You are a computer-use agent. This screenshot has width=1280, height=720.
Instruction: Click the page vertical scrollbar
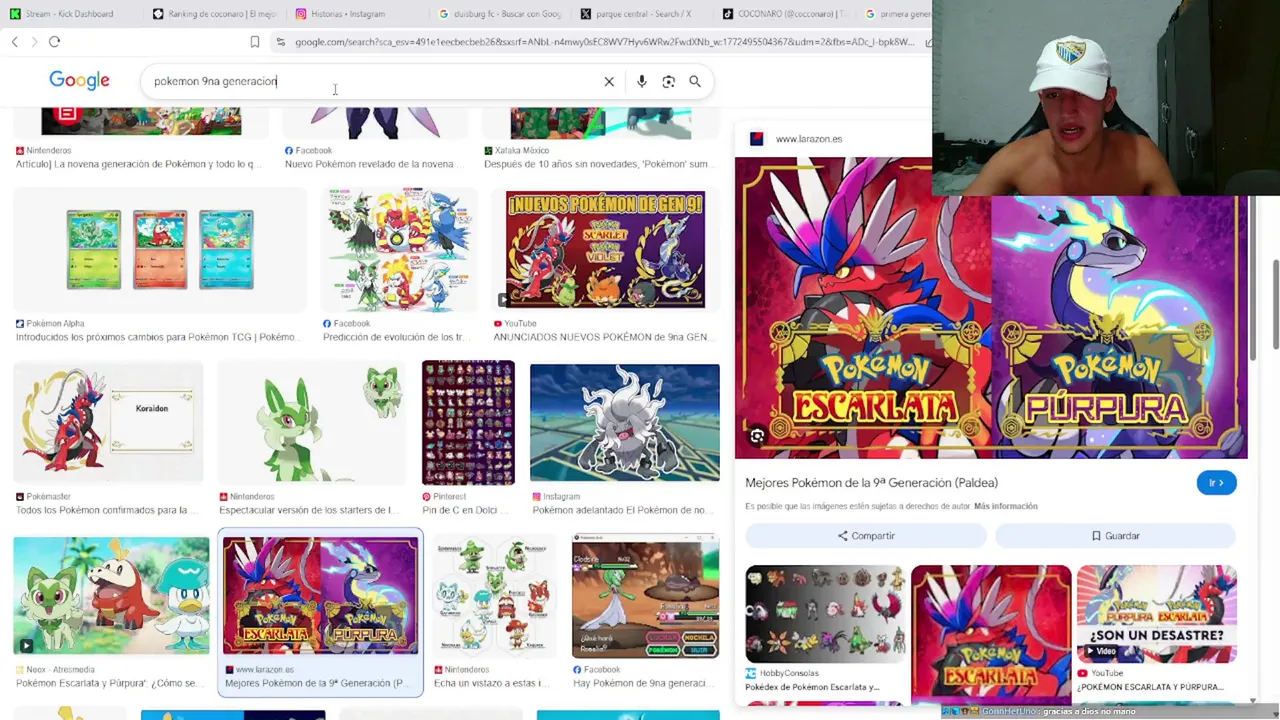click(x=1275, y=305)
